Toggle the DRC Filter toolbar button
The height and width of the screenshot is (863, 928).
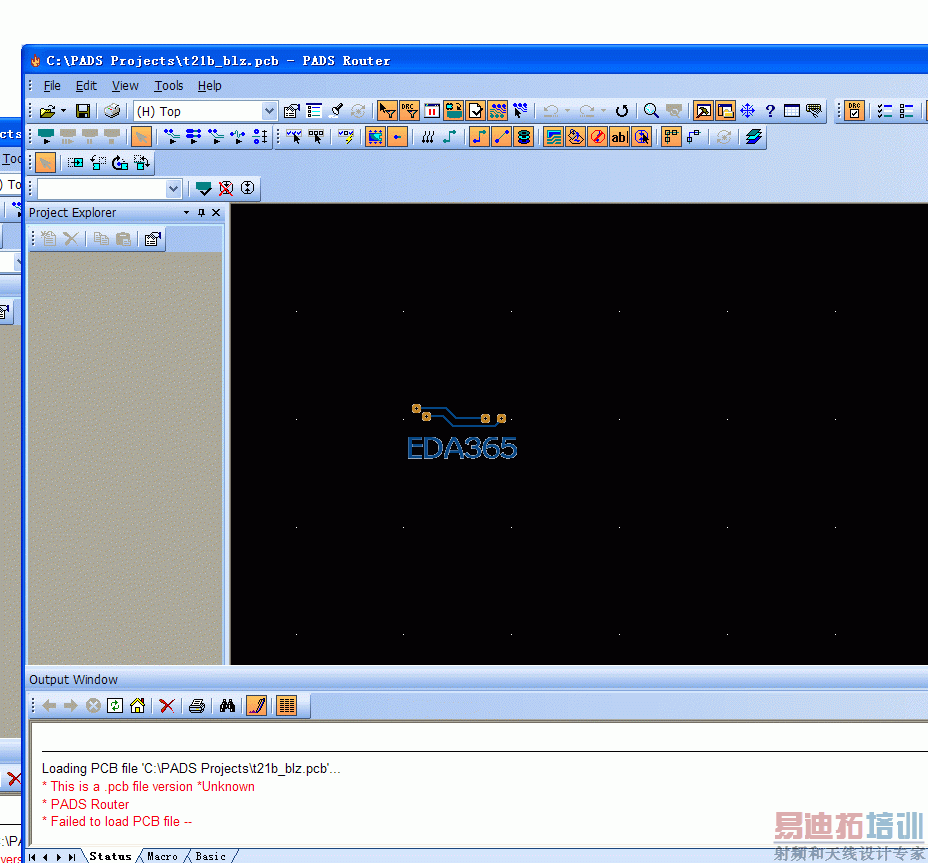click(x=410, y=111)
